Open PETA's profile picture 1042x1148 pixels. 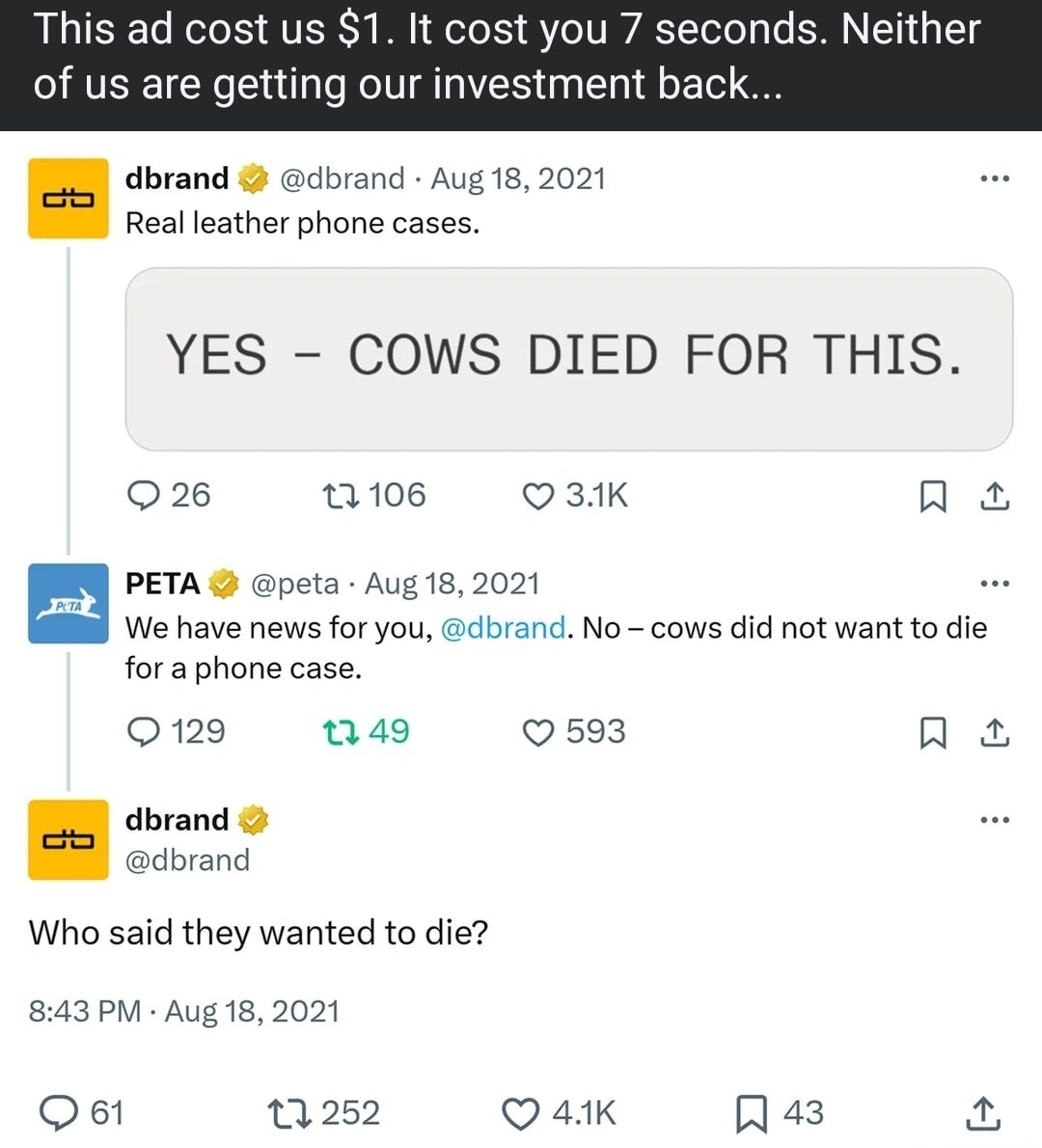coord(68,604)
